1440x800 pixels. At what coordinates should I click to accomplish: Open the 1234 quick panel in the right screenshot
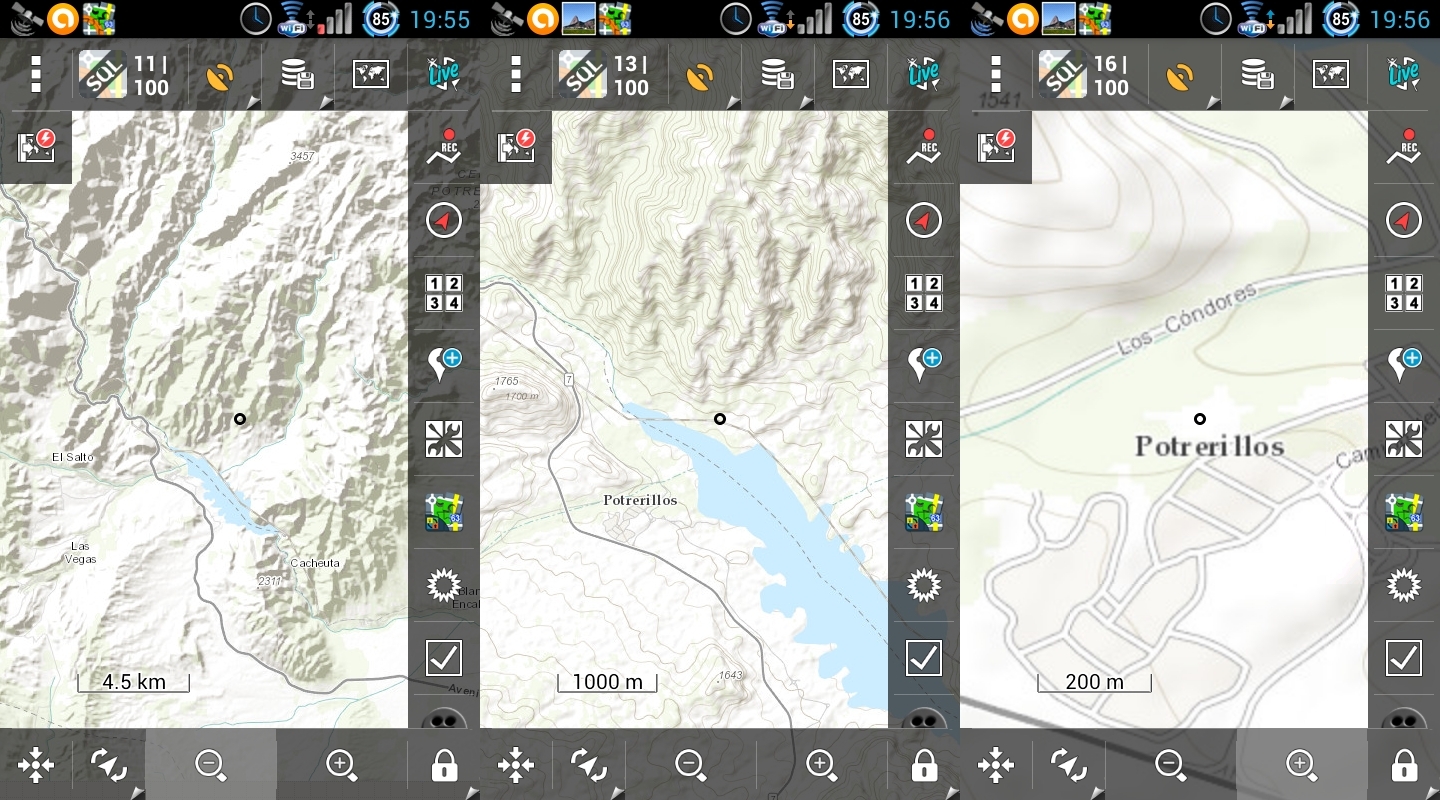tap(1404, 293)
